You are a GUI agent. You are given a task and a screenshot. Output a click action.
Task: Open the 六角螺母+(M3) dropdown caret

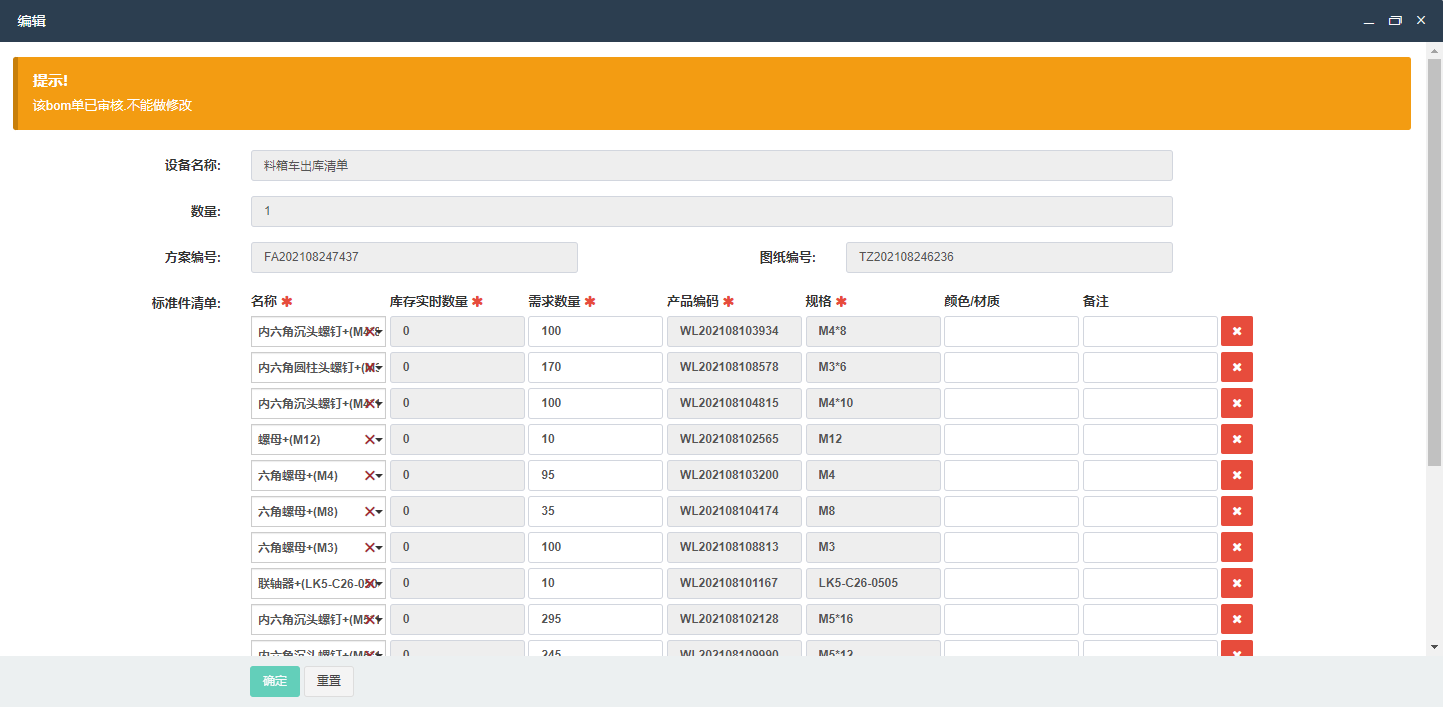pos(380,548)
